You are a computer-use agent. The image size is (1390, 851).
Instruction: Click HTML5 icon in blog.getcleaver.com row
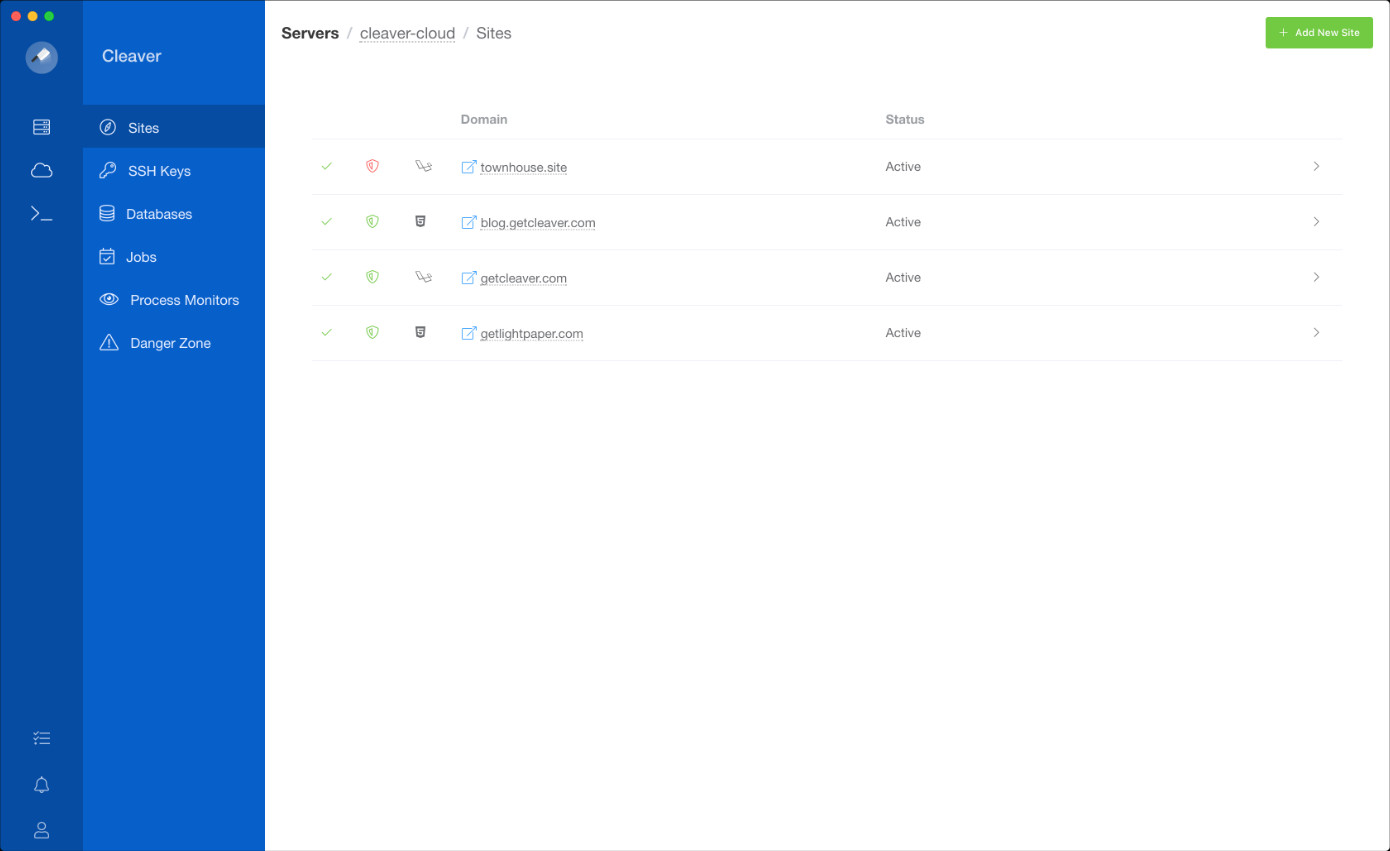[x=420, y=222]
